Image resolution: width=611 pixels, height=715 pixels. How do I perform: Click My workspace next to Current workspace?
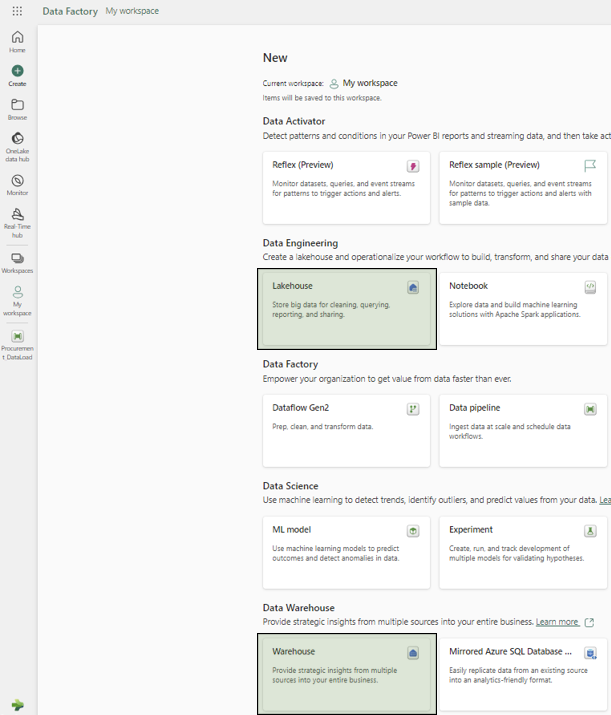(370, 83)
